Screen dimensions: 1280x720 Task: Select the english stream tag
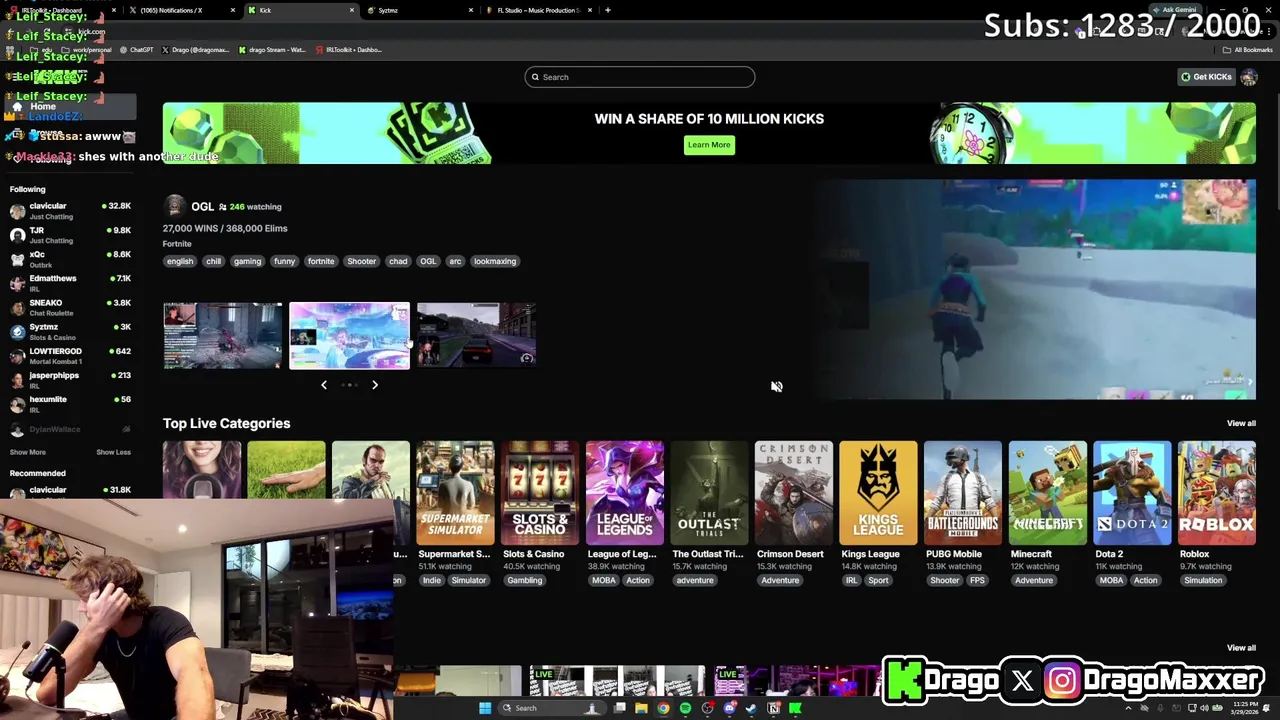tap(180, 261)
